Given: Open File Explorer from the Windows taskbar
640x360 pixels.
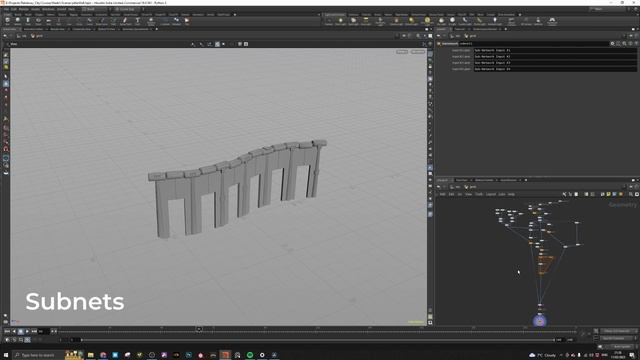Looking at the screenshot, I should pos(91,355).
